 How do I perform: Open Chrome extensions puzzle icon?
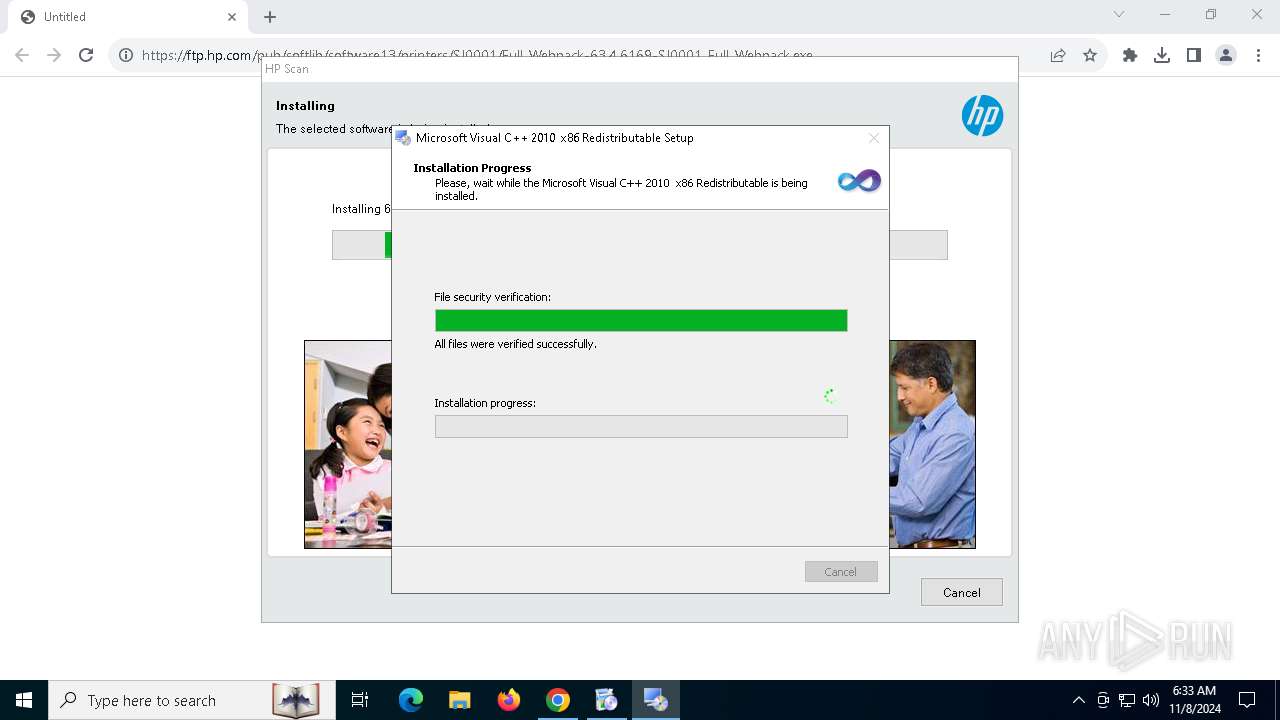1130,55
